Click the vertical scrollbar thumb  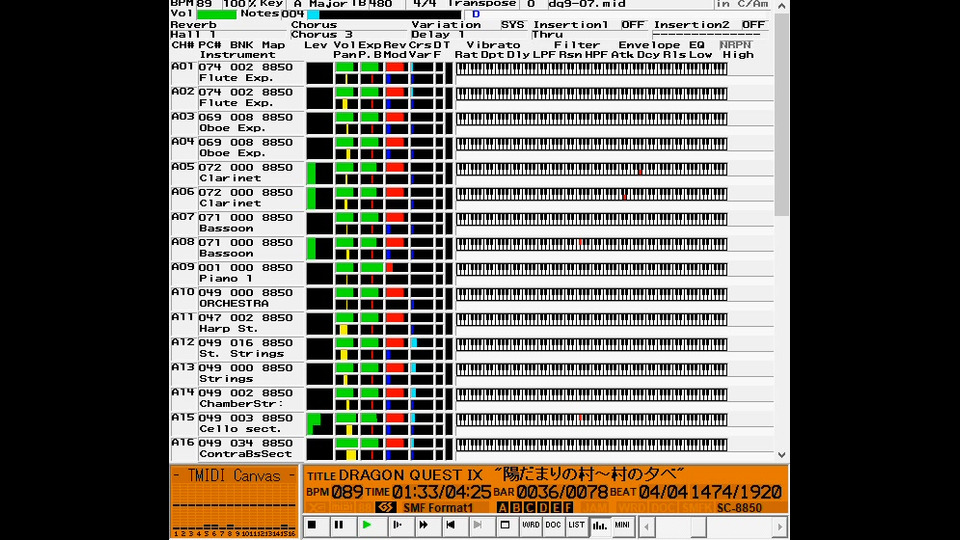point(782,114)
